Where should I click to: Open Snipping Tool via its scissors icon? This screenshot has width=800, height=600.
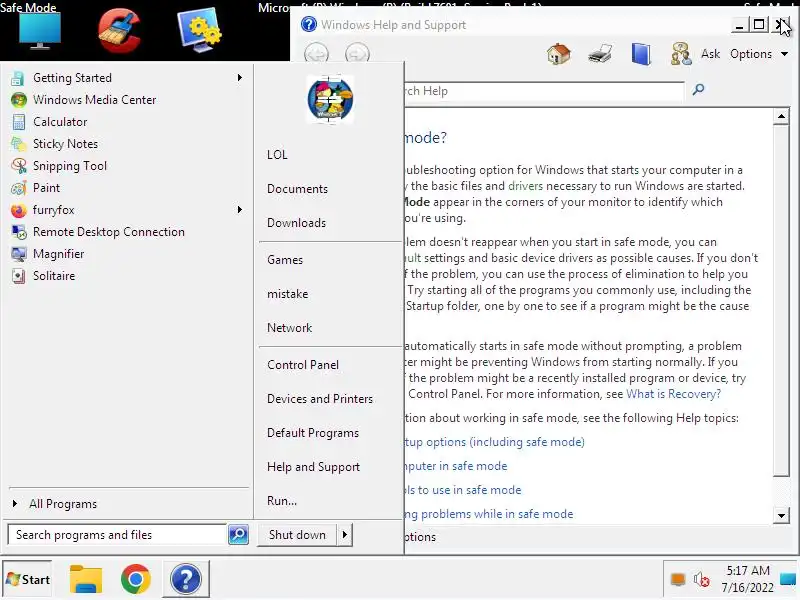coord(18,165)
